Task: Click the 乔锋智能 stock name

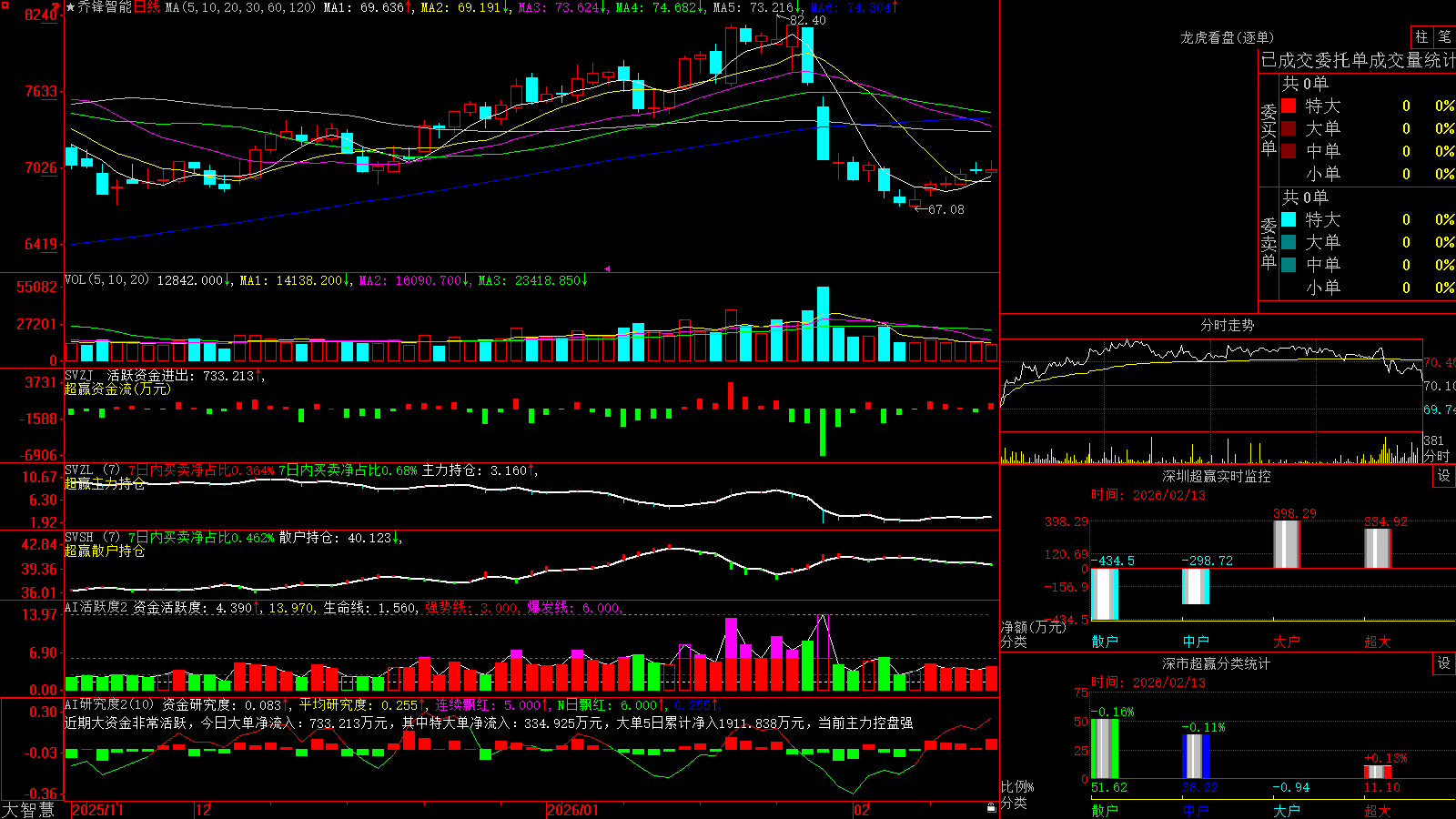Action: point(104,7)
